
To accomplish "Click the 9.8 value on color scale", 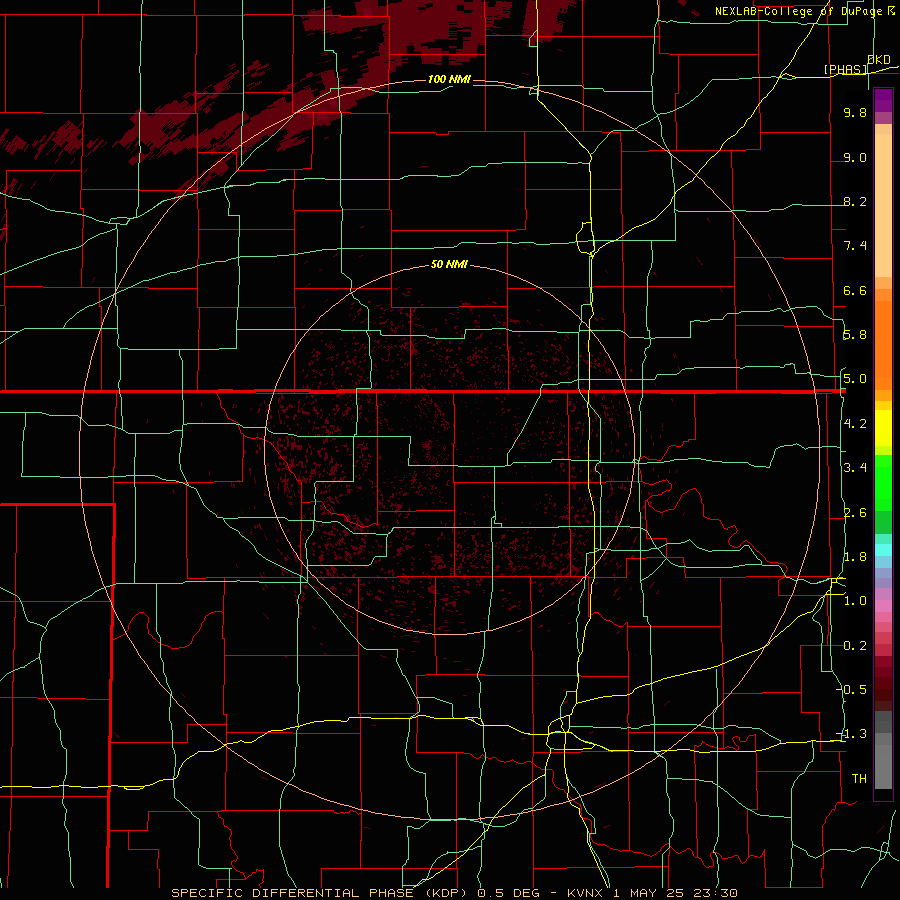I will coord(855,112).
